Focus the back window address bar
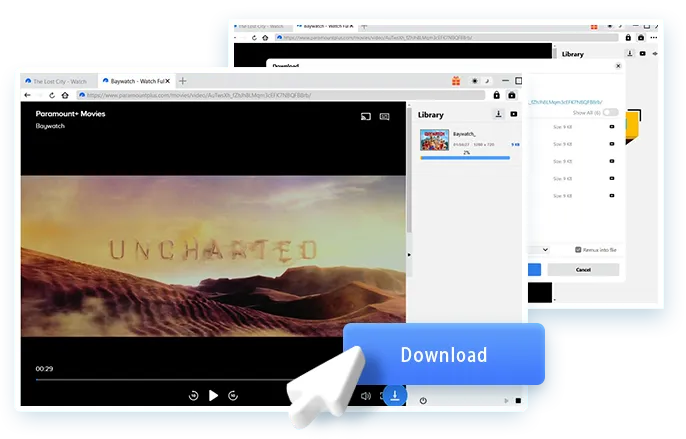Image resolution: width=686 pixels, height=439 pixels. click(446, 38)
